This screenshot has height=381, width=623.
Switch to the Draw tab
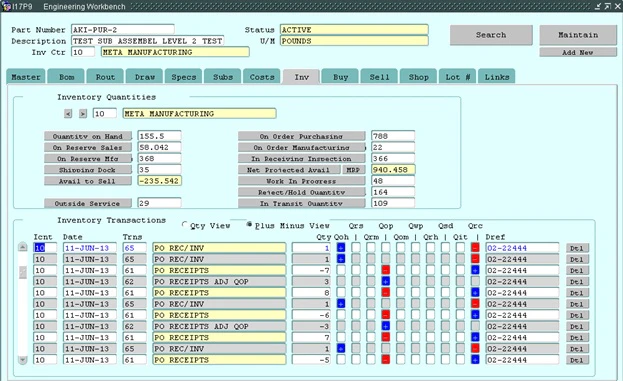point(145,77)
